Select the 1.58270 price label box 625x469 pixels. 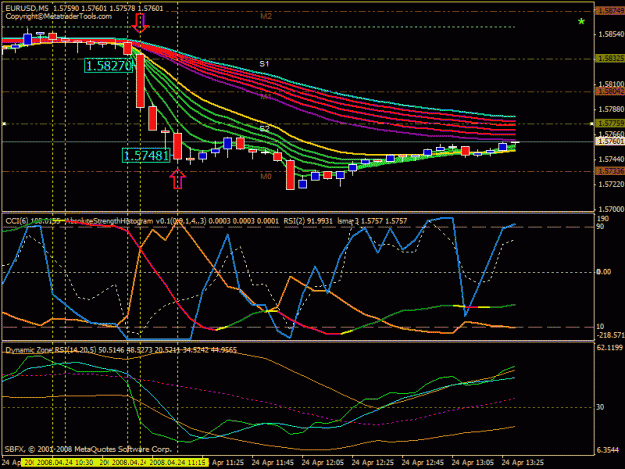coord(108,66)
